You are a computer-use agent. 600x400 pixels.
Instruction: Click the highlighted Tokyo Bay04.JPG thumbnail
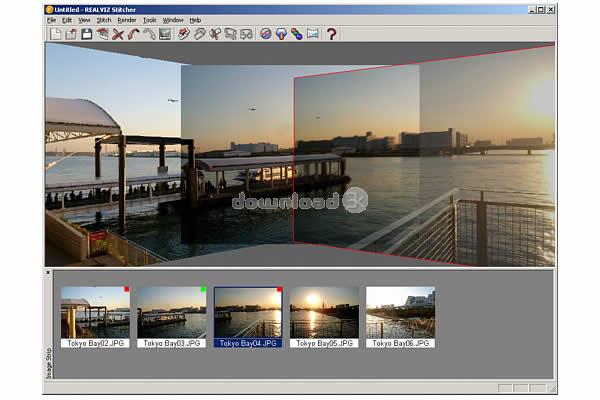(x=248, y=312)
